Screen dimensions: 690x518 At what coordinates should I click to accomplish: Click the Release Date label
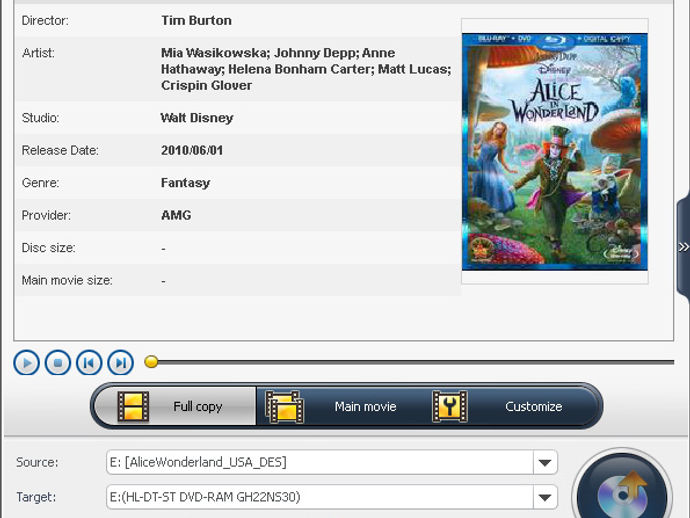(x=60, y=151)
